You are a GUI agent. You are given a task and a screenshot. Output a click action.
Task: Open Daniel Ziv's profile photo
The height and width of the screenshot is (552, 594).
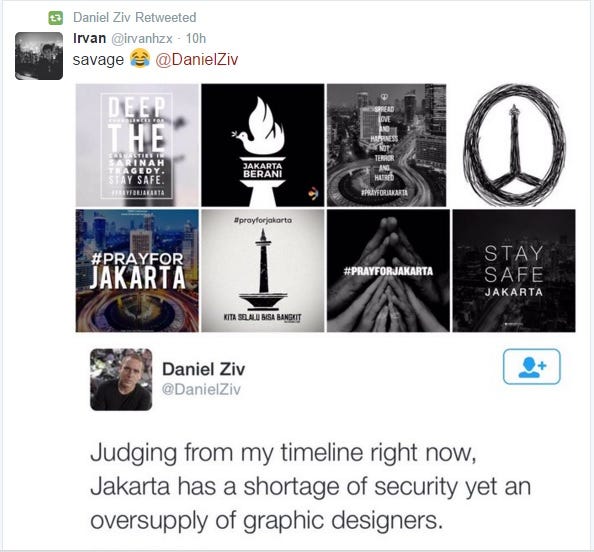(121, 379)
